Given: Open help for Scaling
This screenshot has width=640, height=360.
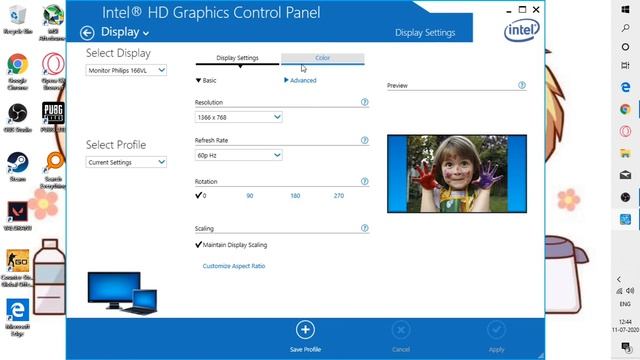Looking at the screenshot, I should point(364,228).
